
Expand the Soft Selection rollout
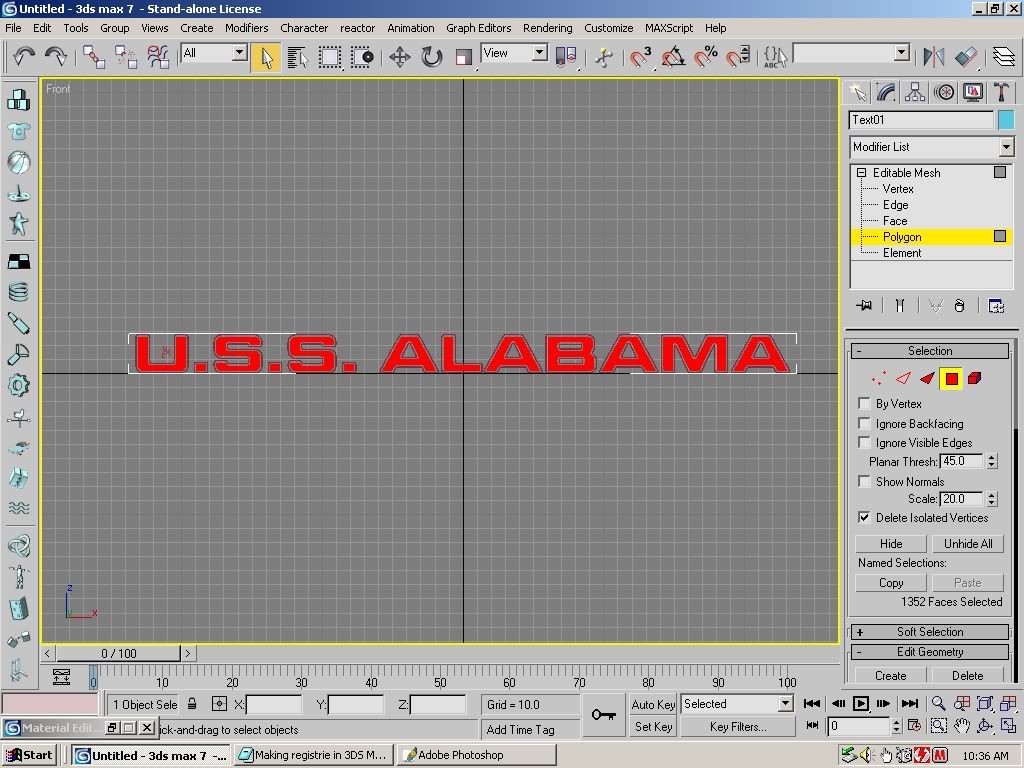[929, 632]
